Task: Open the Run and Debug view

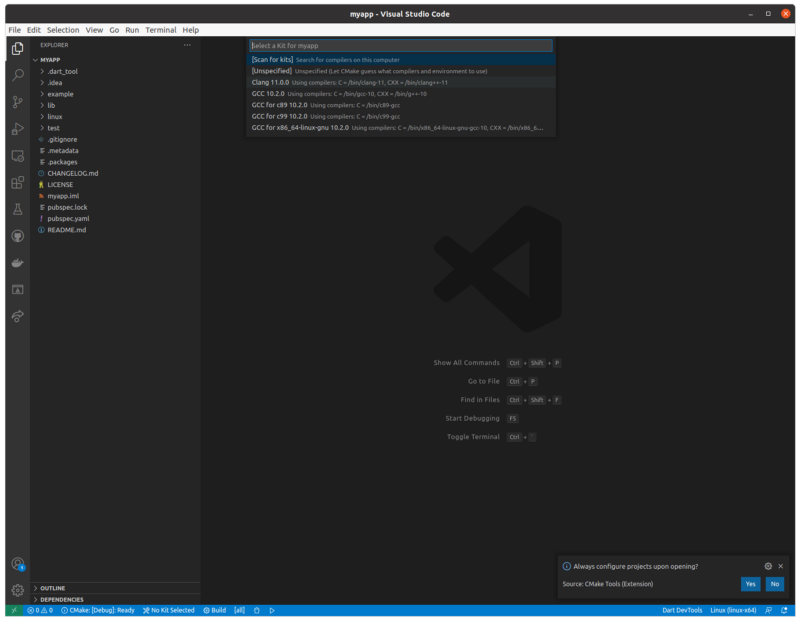Action: tap(18, 130)
